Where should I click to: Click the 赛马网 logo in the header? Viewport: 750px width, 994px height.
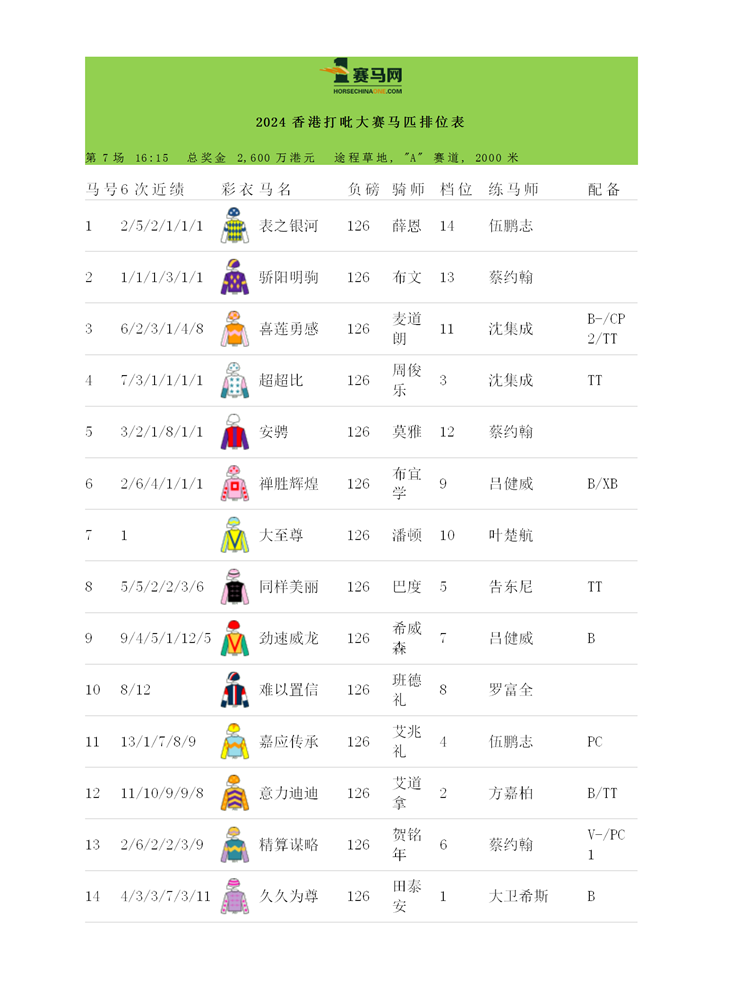coord(361,75)
